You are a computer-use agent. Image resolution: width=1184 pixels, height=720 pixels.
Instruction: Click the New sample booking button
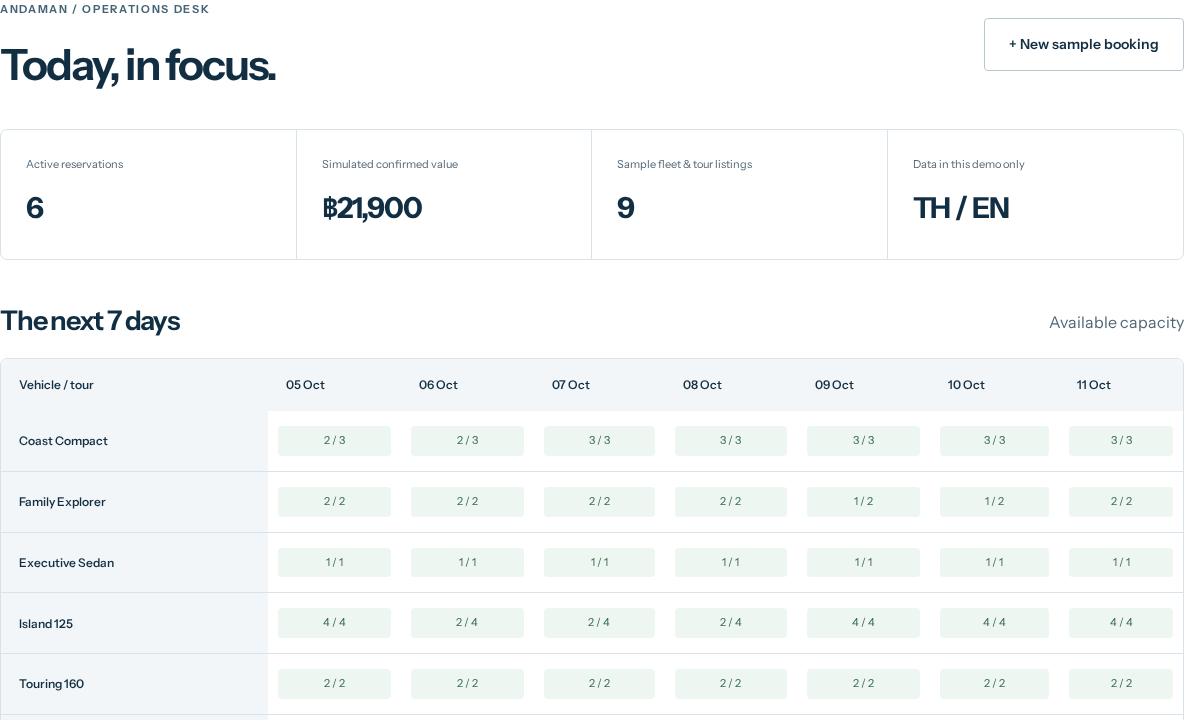(1084, 45)
